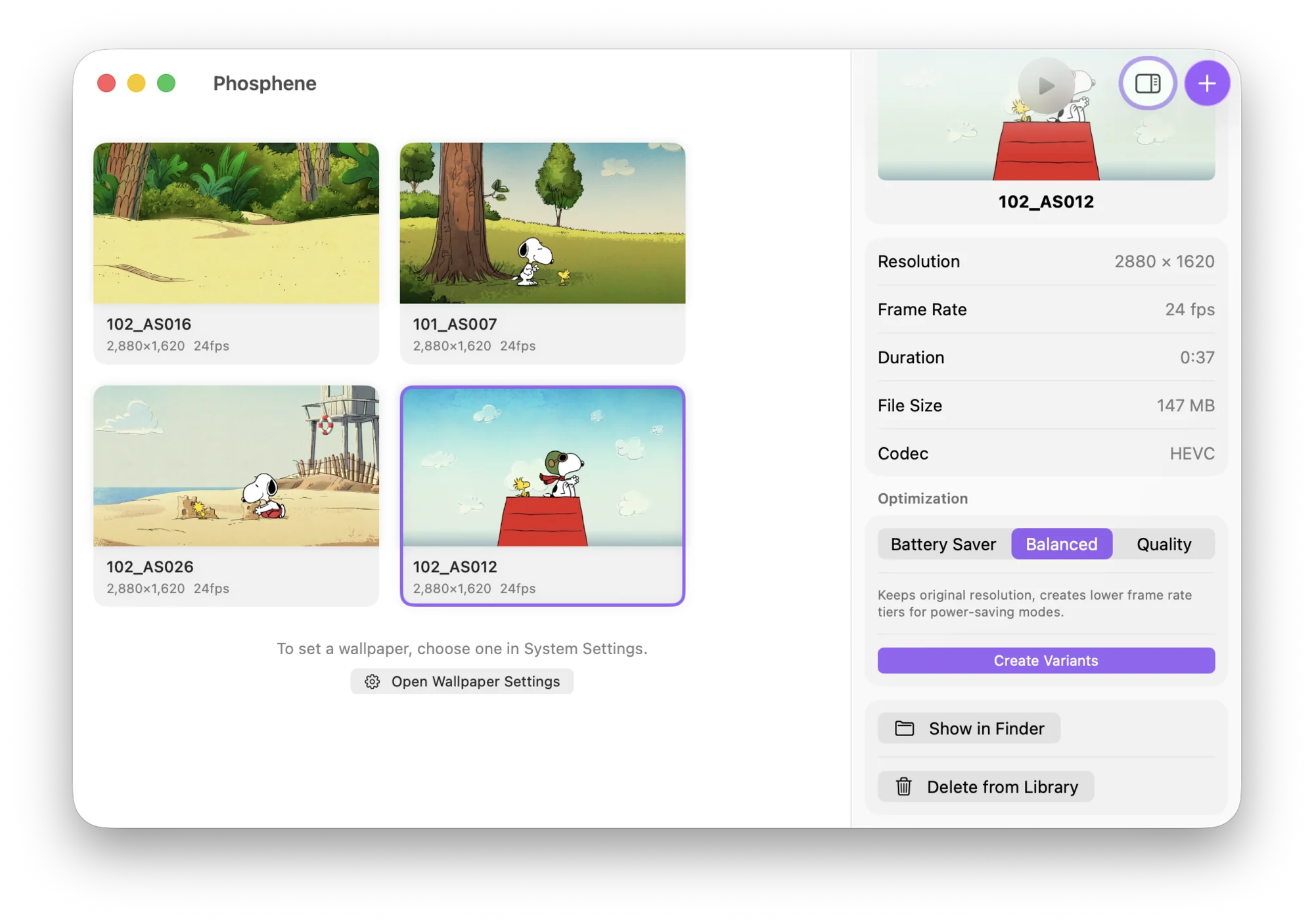
Task: Select Quality optimization mode
Action: [1164, 544]
